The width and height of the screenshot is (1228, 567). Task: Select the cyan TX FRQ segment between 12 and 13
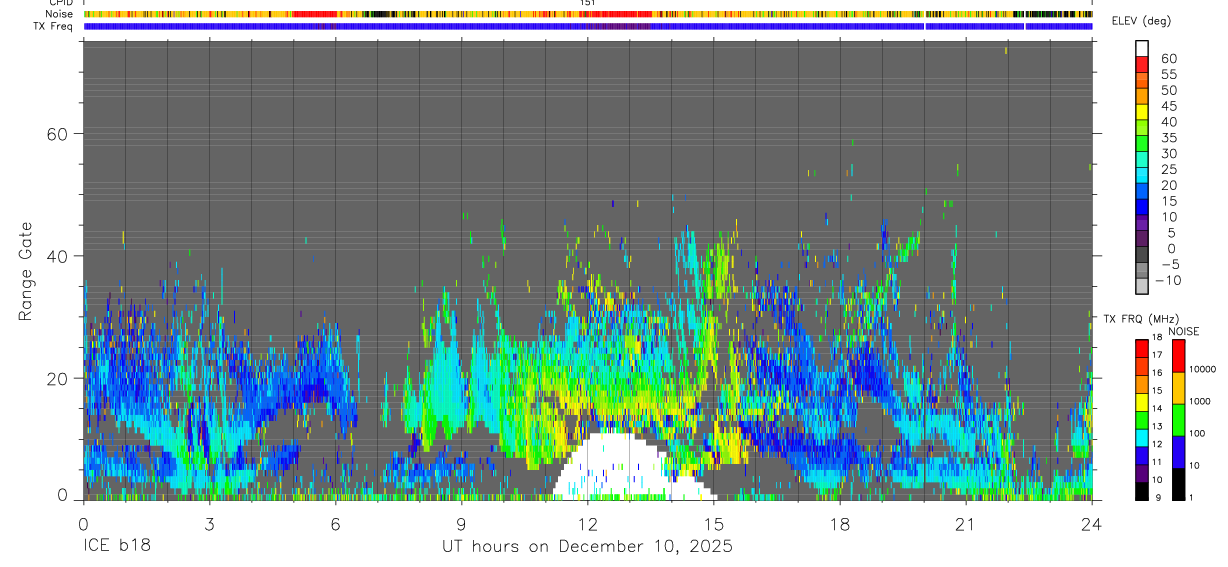1142,436
